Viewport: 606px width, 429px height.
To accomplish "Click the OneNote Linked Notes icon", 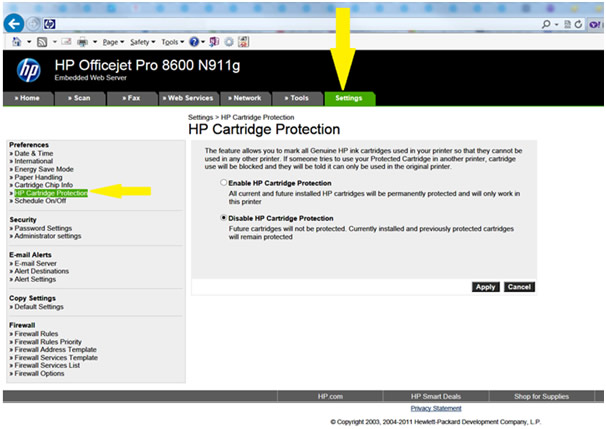I will tap(214, 42).
